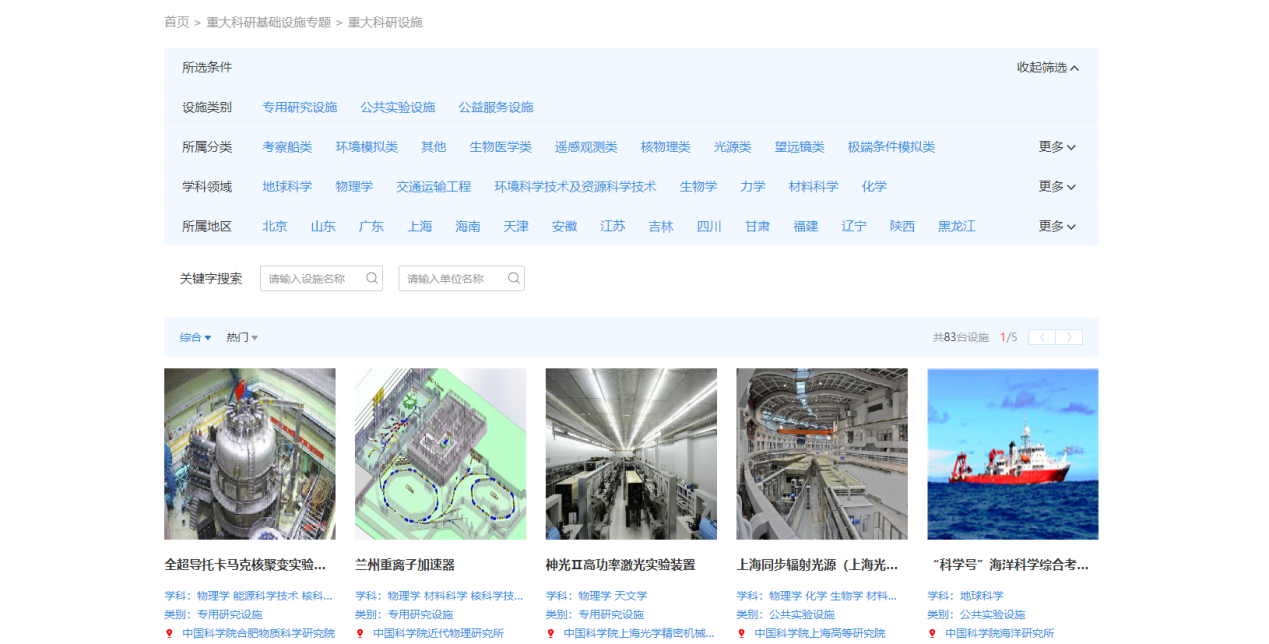The width and height of the screenshot is (1269, 644).
Task: Filter discipline by 材料科学
Action: [x=814, y=187]
